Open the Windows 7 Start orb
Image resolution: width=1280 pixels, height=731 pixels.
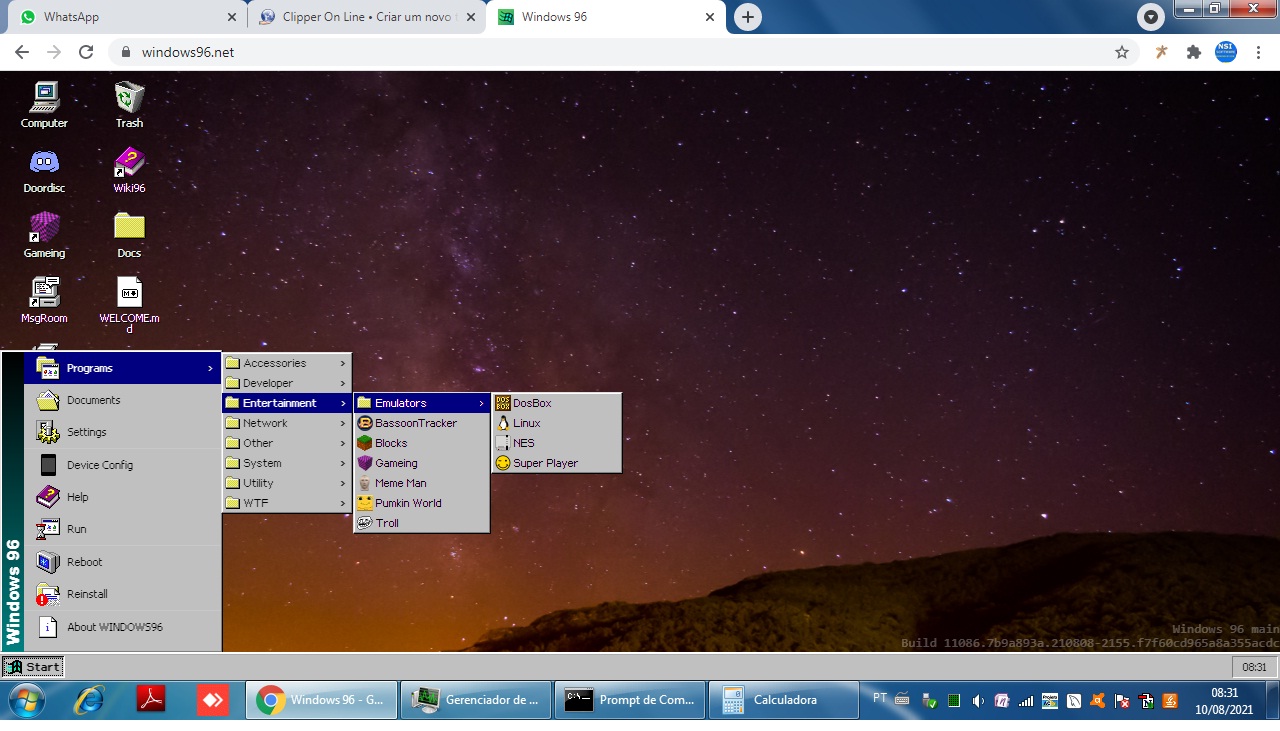pos(25,700)
